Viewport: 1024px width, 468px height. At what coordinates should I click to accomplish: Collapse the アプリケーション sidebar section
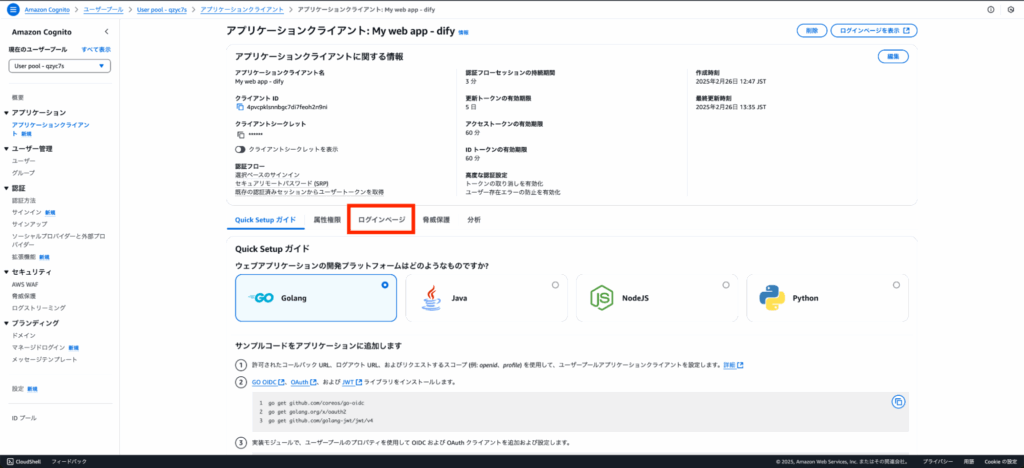(x=6, y=113)
